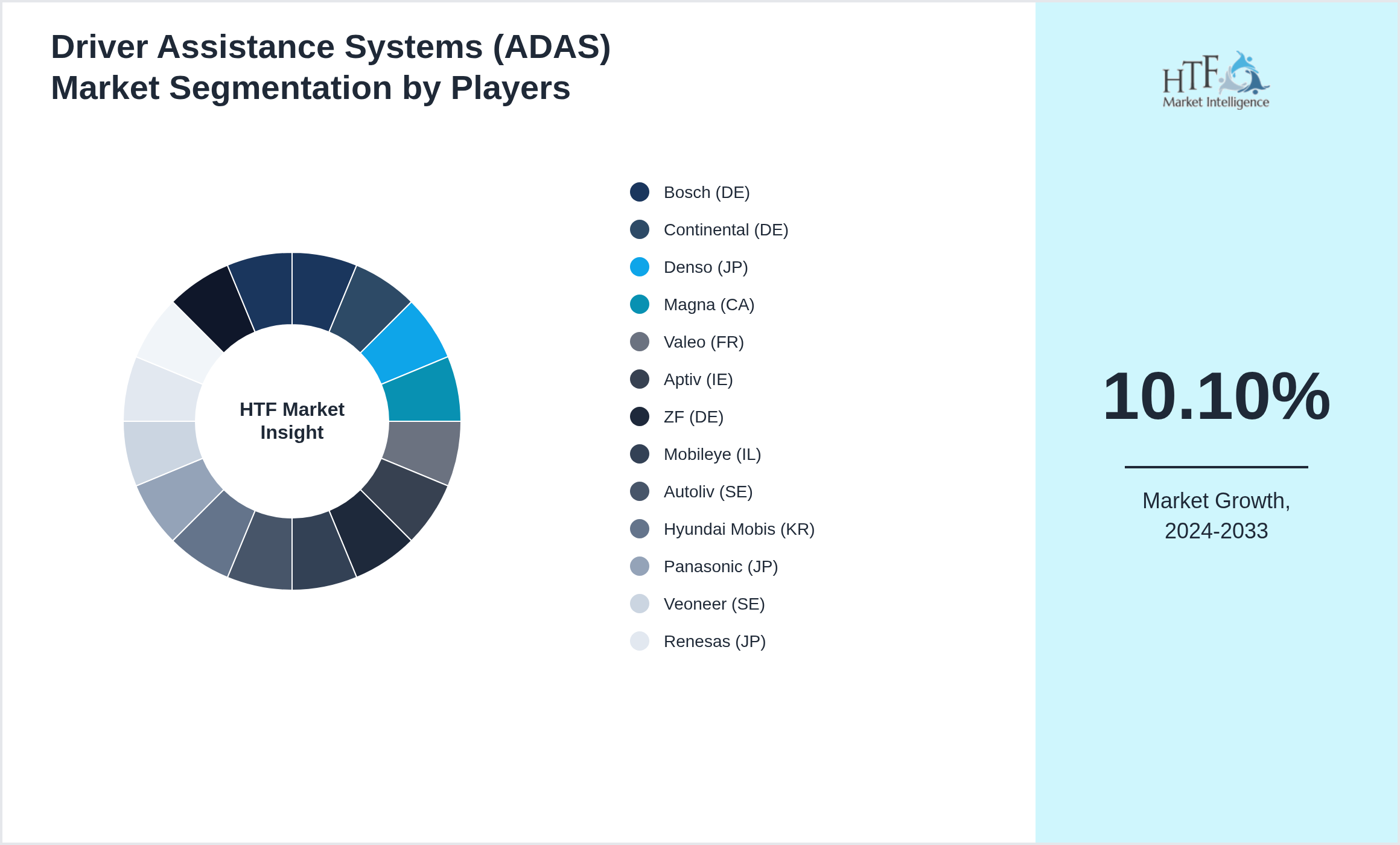
Task: Expand the Mobileye (IL) legend item
Action: point(712,454)
